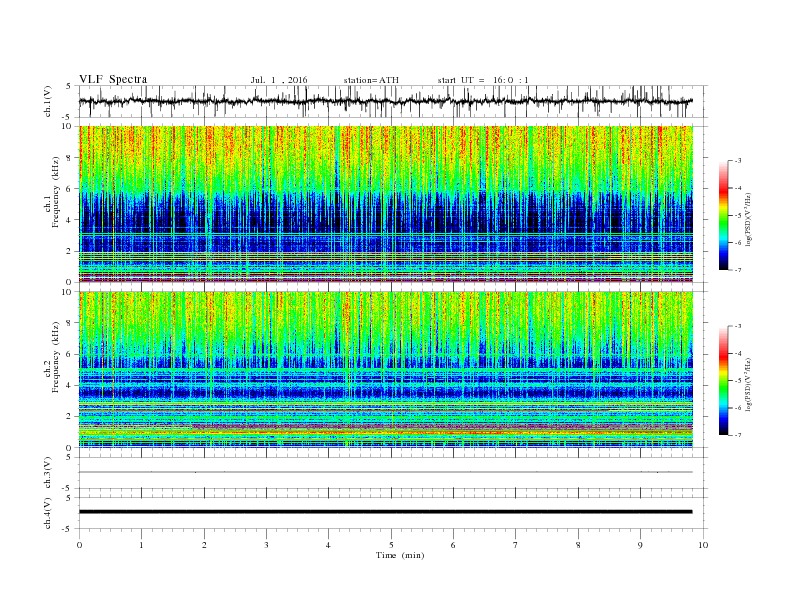Screen dimensions: 792x612
Task: Click the log(PSD) label beside ch.1 colorbar
Action: point(749,219)
